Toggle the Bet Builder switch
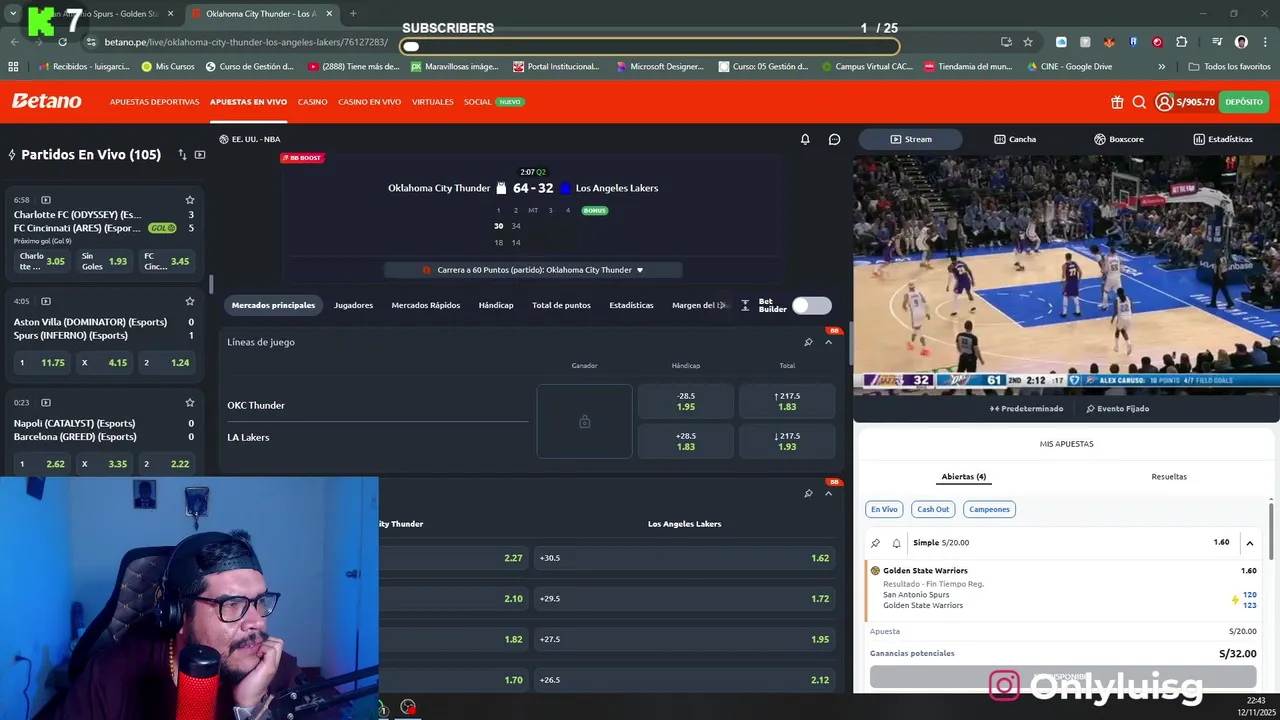Screen dimensions: 1280x720 tap(811, 305)
